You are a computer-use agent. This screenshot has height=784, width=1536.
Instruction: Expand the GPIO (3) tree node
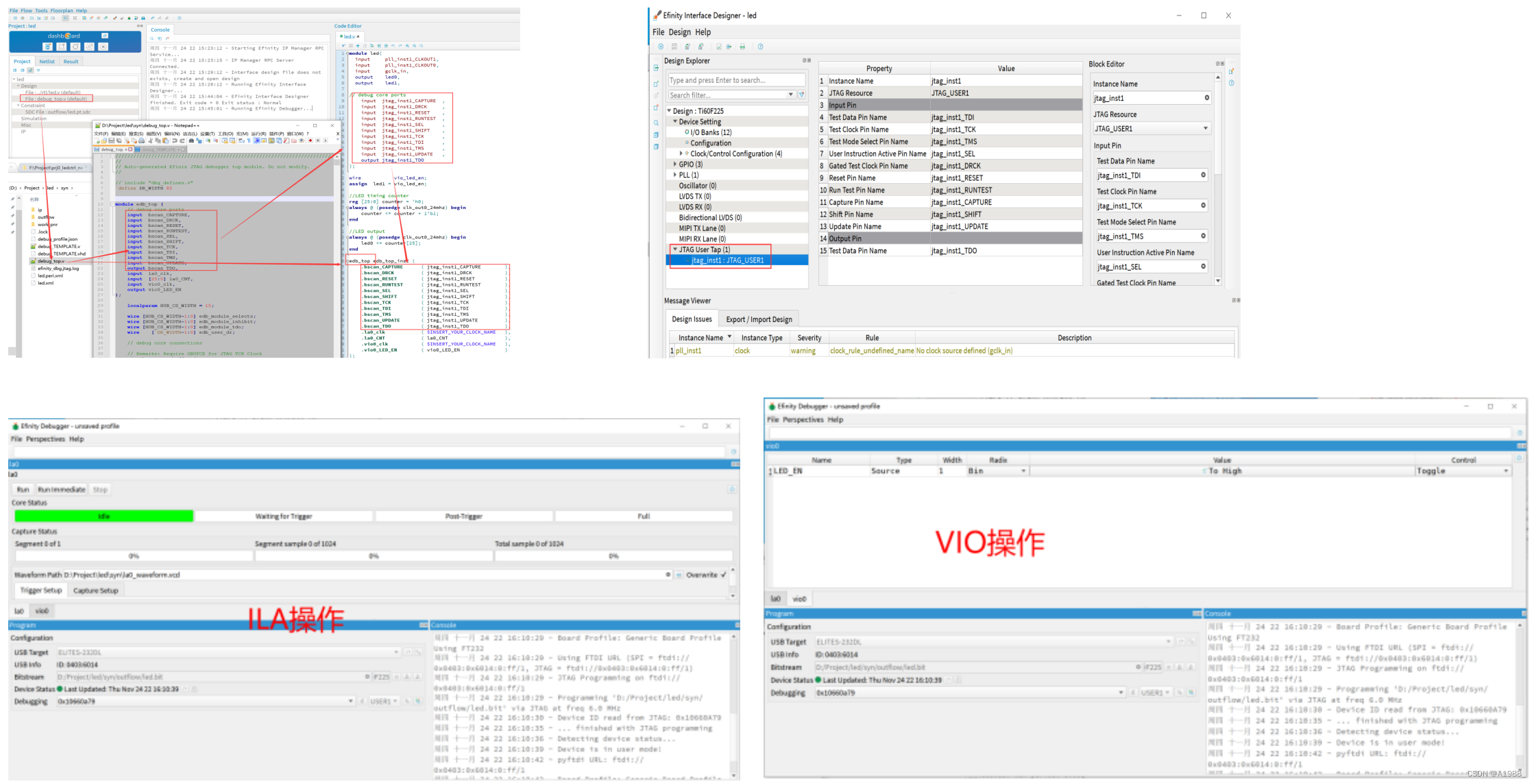click(x=675, y=164)
